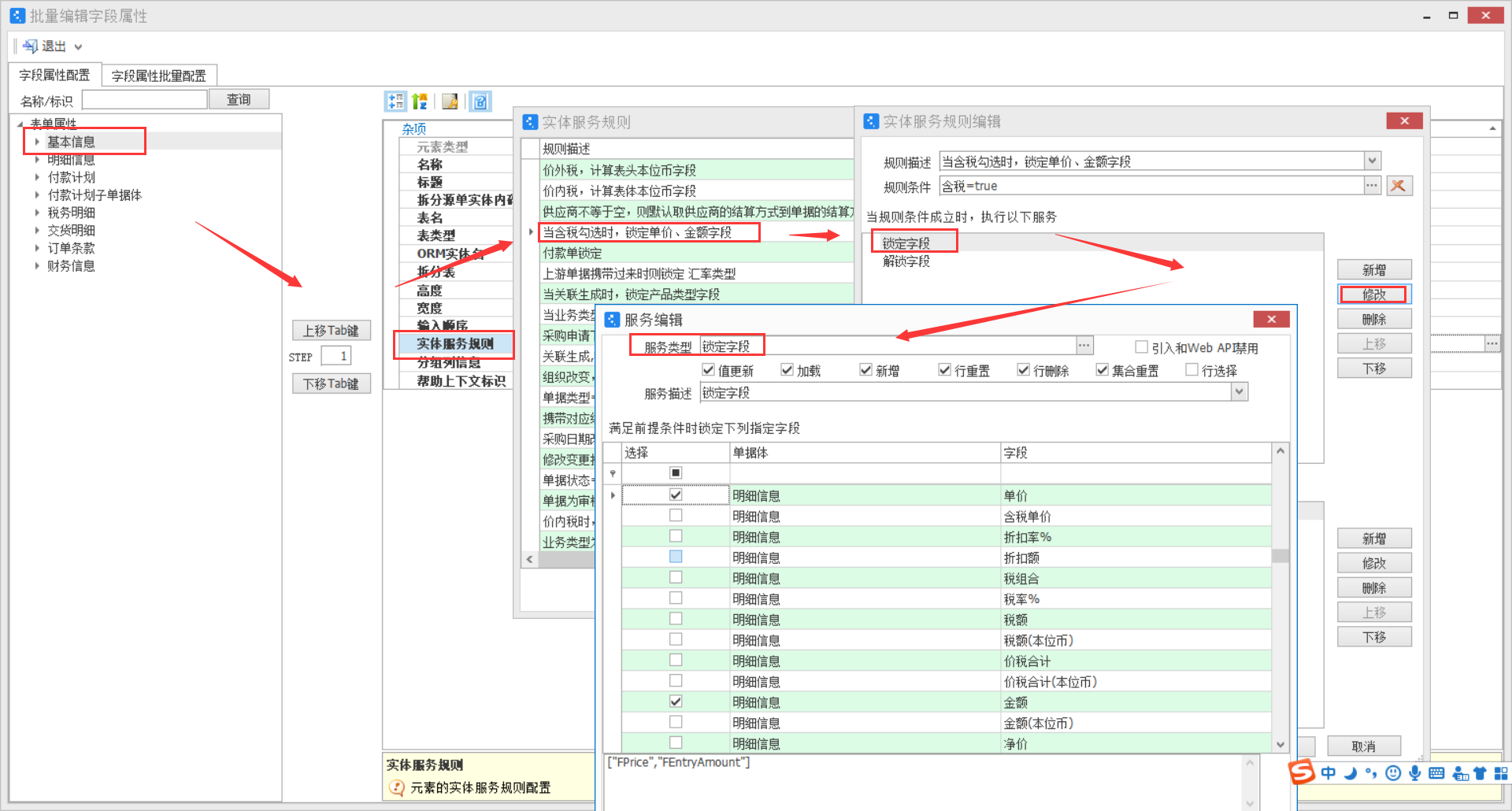Screen dimensions: 1512x811
Task: Click the property pages key icon
Action: click(x=450, y=101)
